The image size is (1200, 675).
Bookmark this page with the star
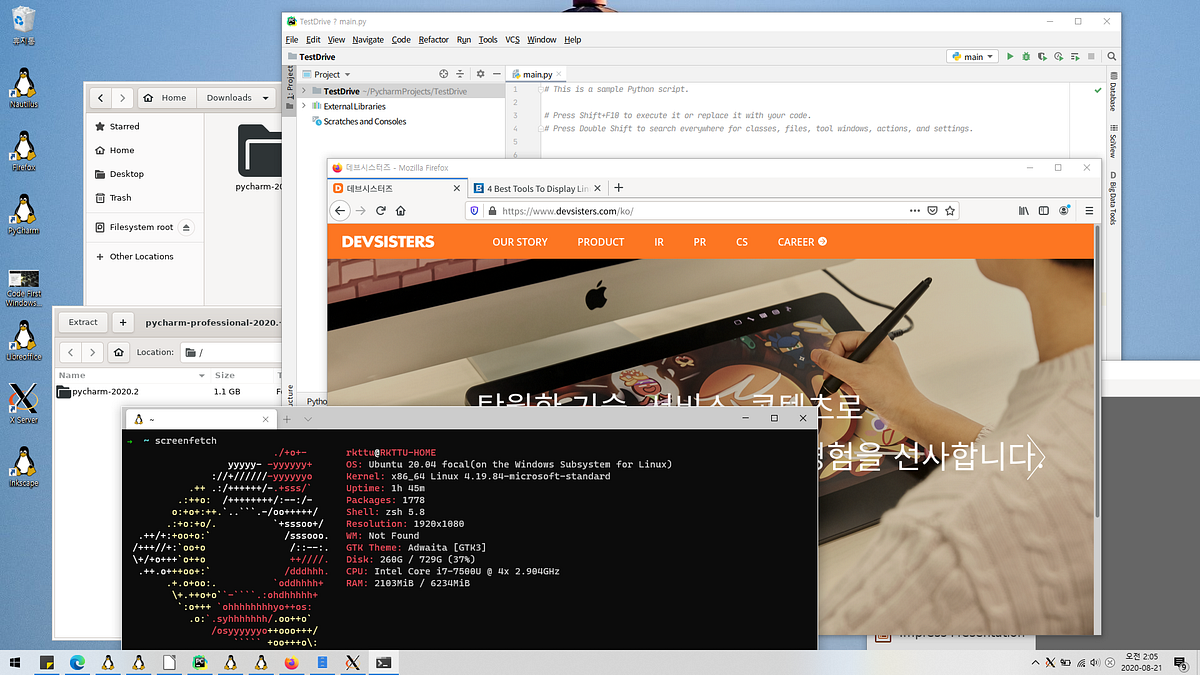(x=950, y=211)
